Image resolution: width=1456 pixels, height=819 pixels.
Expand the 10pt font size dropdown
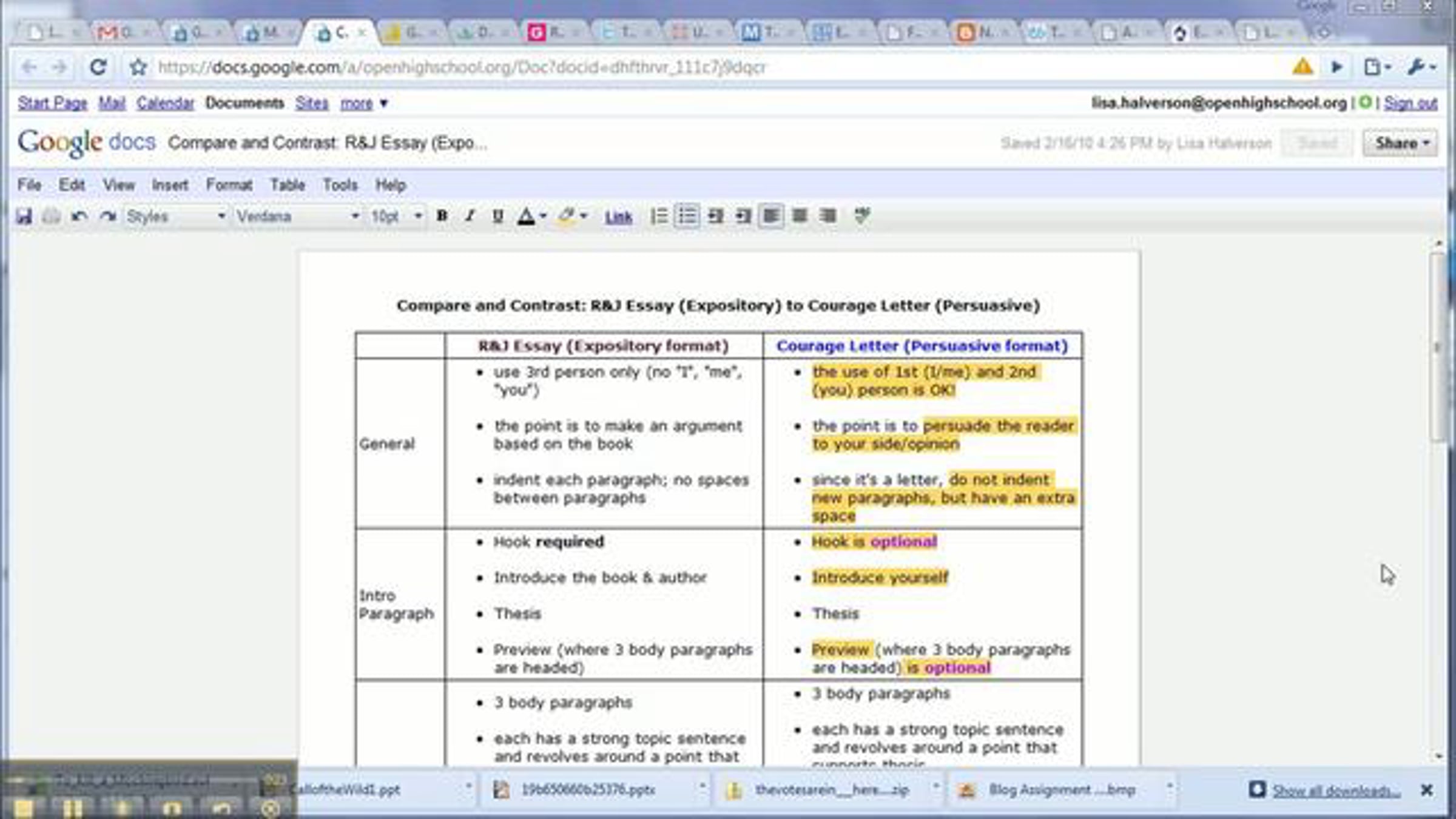tap(396, 217)
